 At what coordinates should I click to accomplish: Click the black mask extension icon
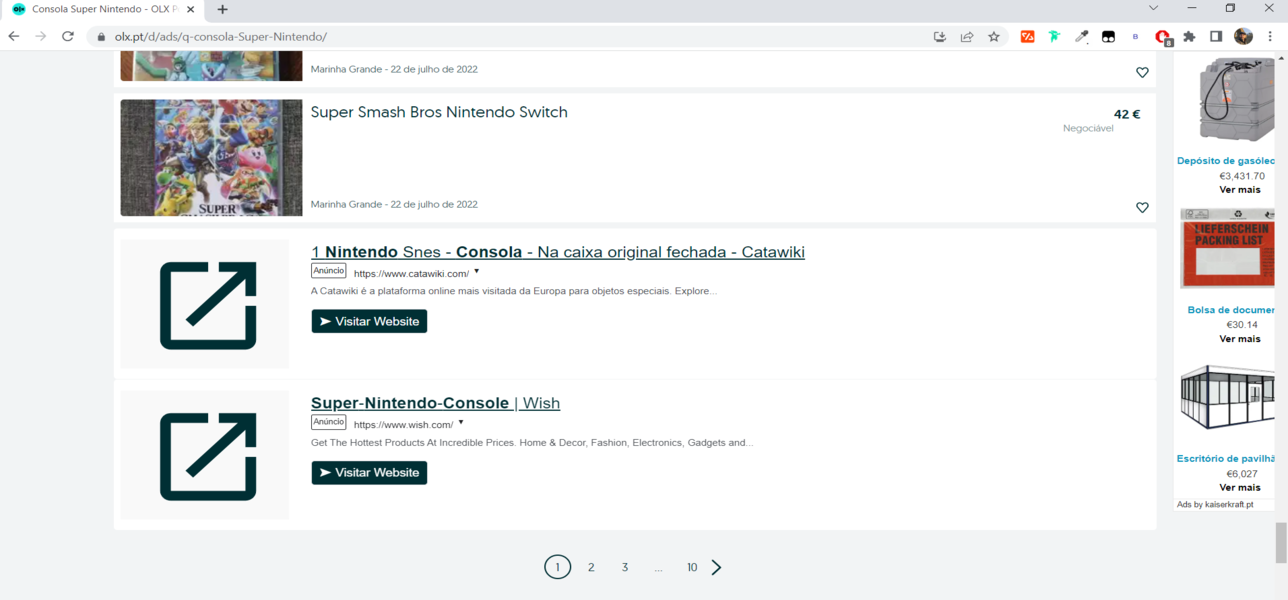[x=1108, y=37]
